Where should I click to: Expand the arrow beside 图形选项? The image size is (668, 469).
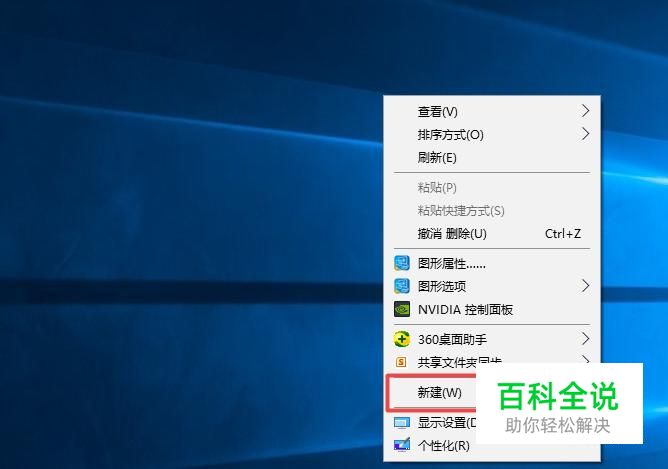[586, 286]
